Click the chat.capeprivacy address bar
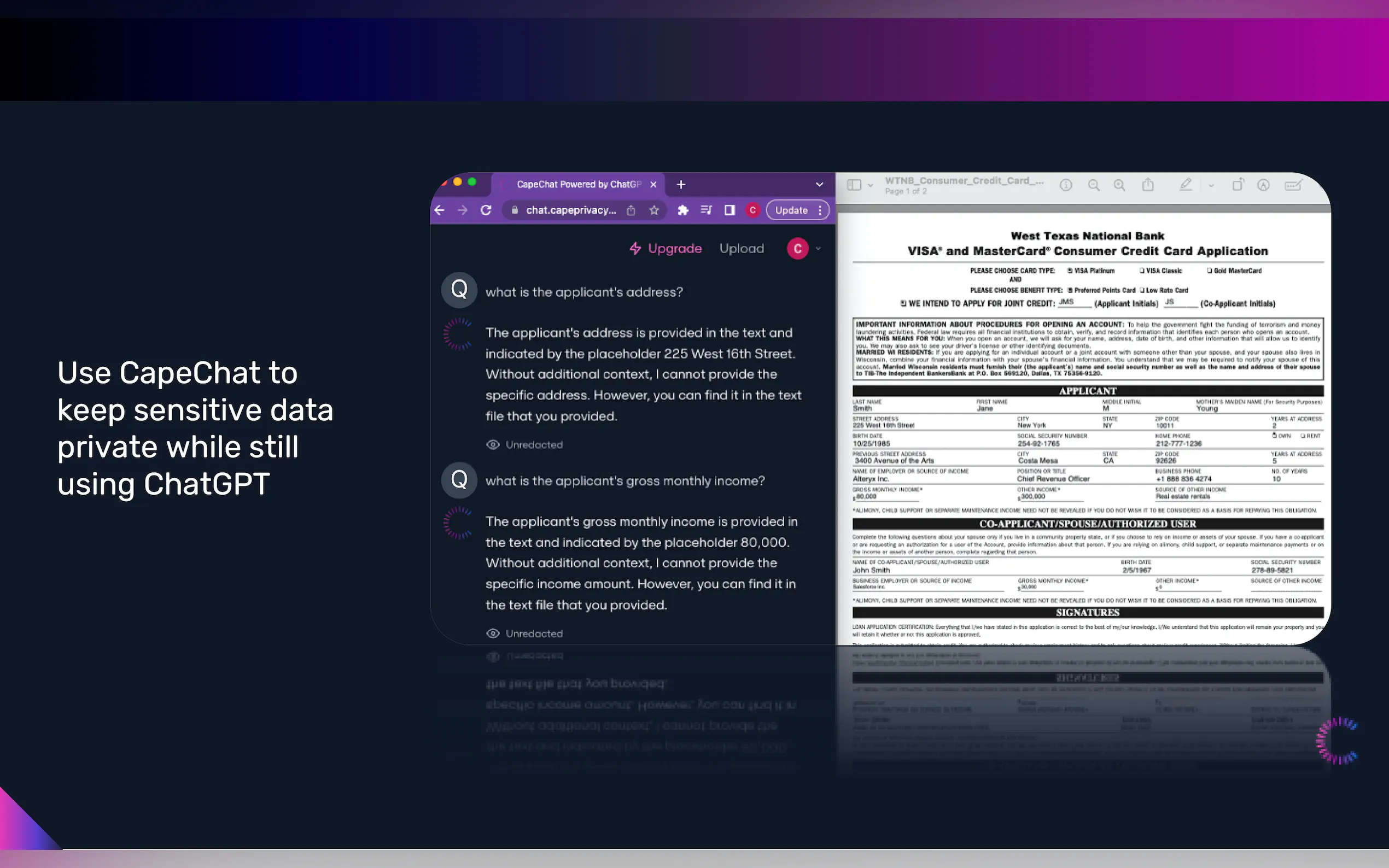1389x868 pixels. click(x=571, y=210)
